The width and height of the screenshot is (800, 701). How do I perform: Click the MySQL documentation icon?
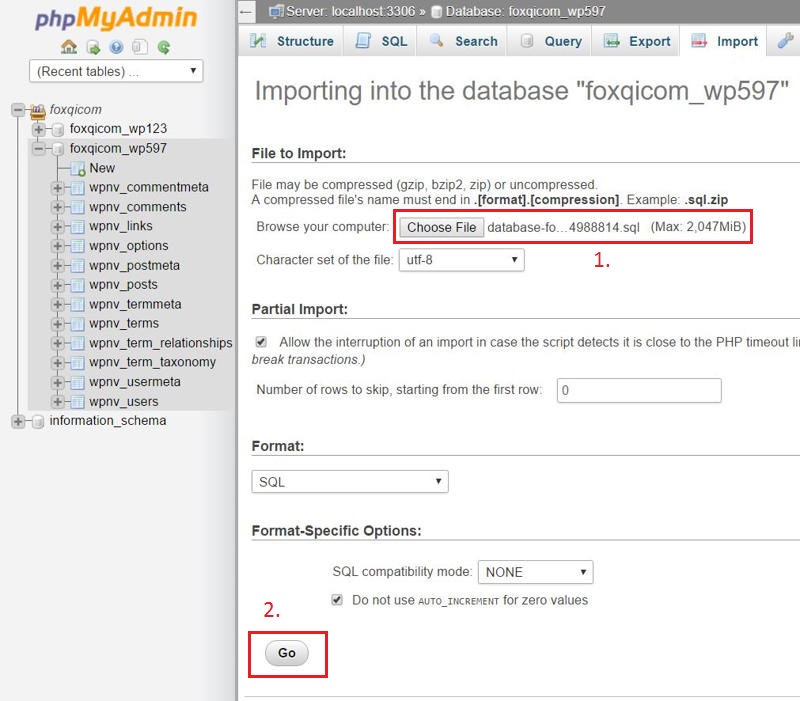(x=139, y=46)
